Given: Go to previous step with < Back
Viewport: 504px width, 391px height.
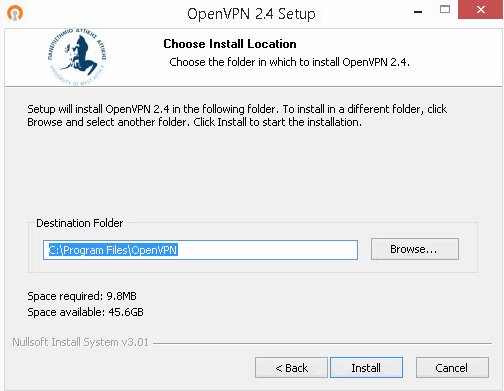Looking at the screenshot, I should click(x=291, y=368).
